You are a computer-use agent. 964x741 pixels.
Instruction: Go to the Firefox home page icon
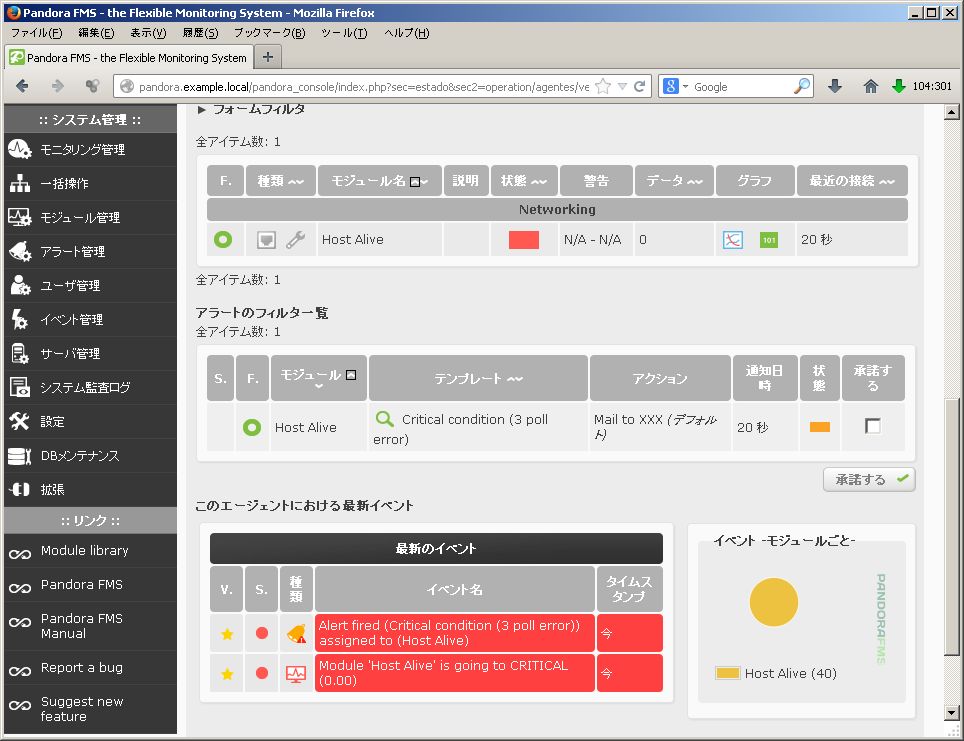[x=871, y=86]
